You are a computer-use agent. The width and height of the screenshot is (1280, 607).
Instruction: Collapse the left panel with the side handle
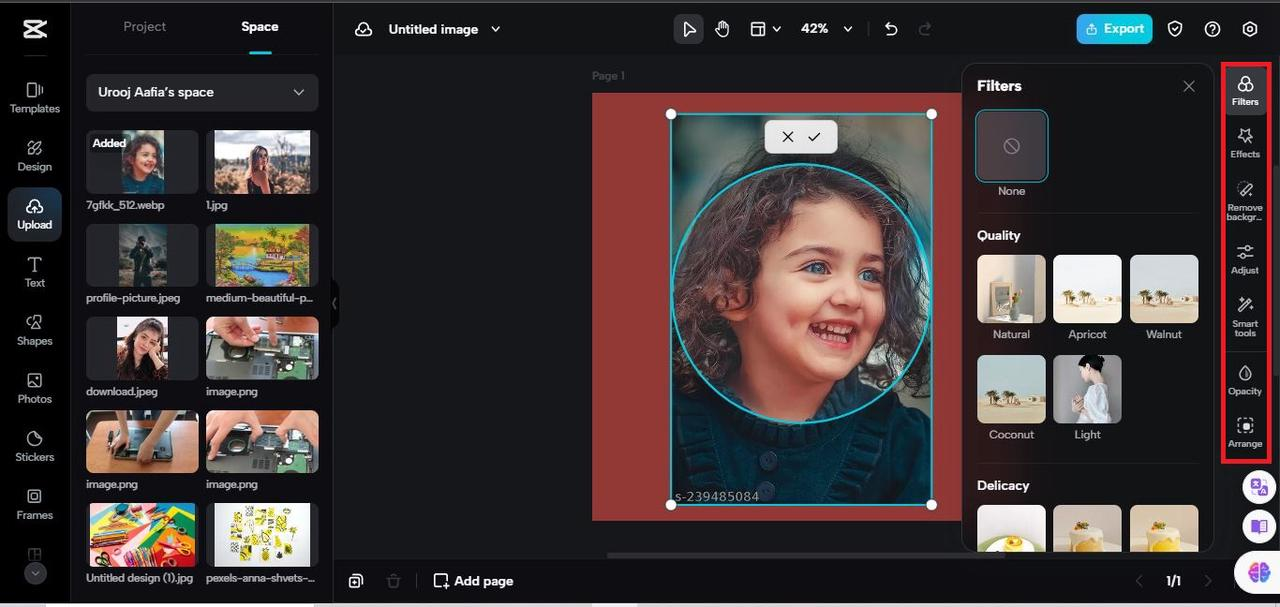pyautogui.click(x=335, y=303)
